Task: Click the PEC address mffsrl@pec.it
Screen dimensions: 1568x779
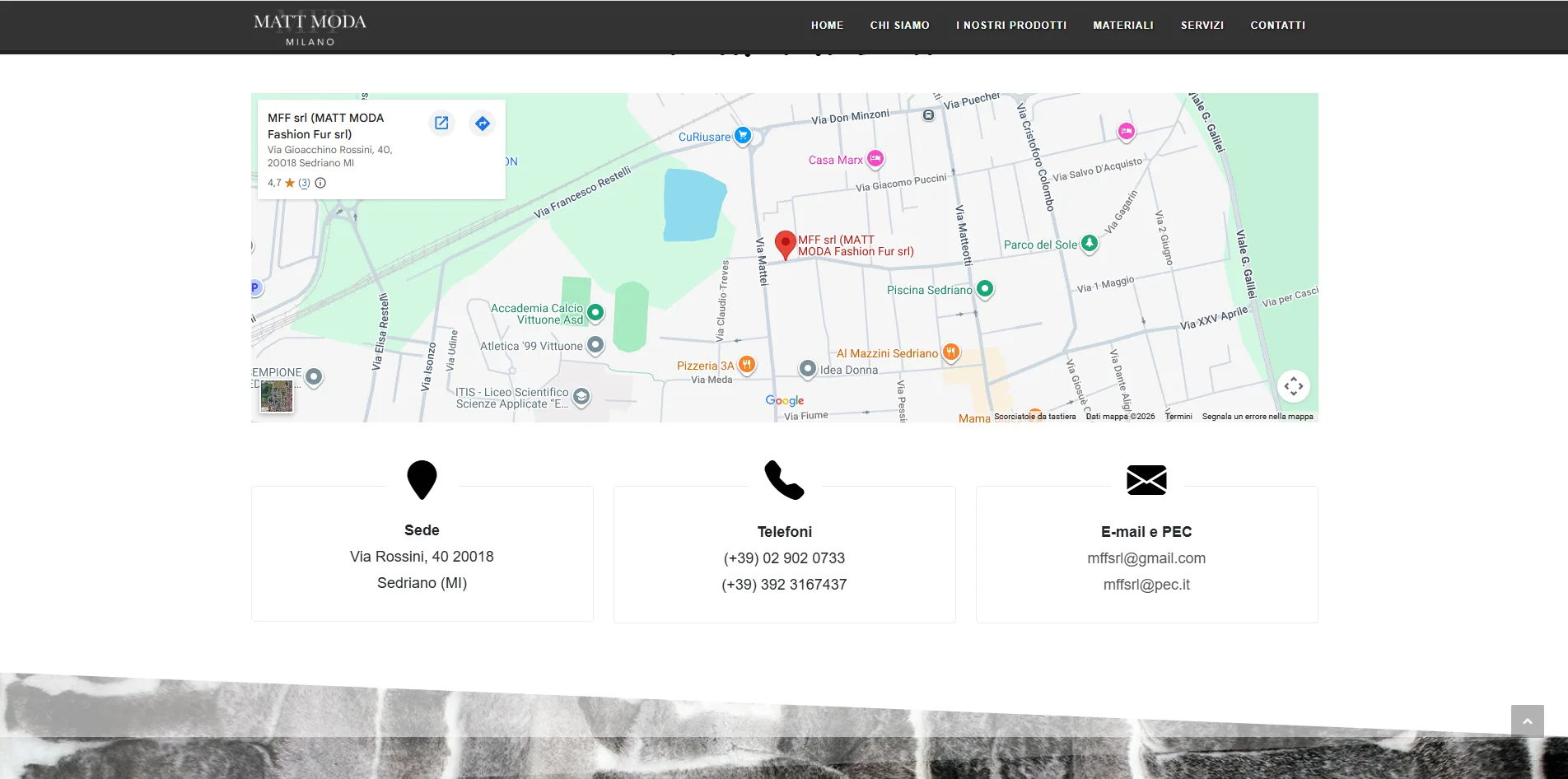Action: (x=1146, y=585)
